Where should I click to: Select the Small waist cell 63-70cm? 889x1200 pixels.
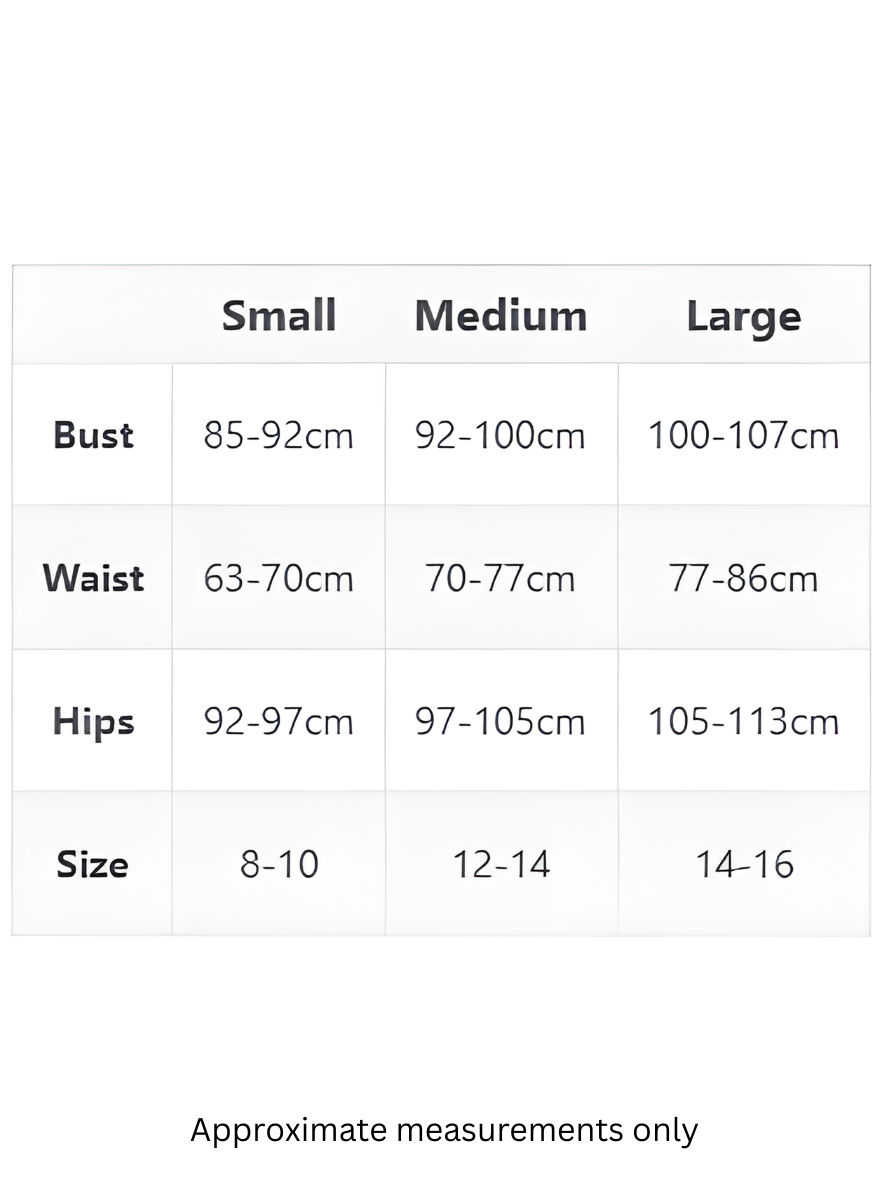(x=279, y=578)
